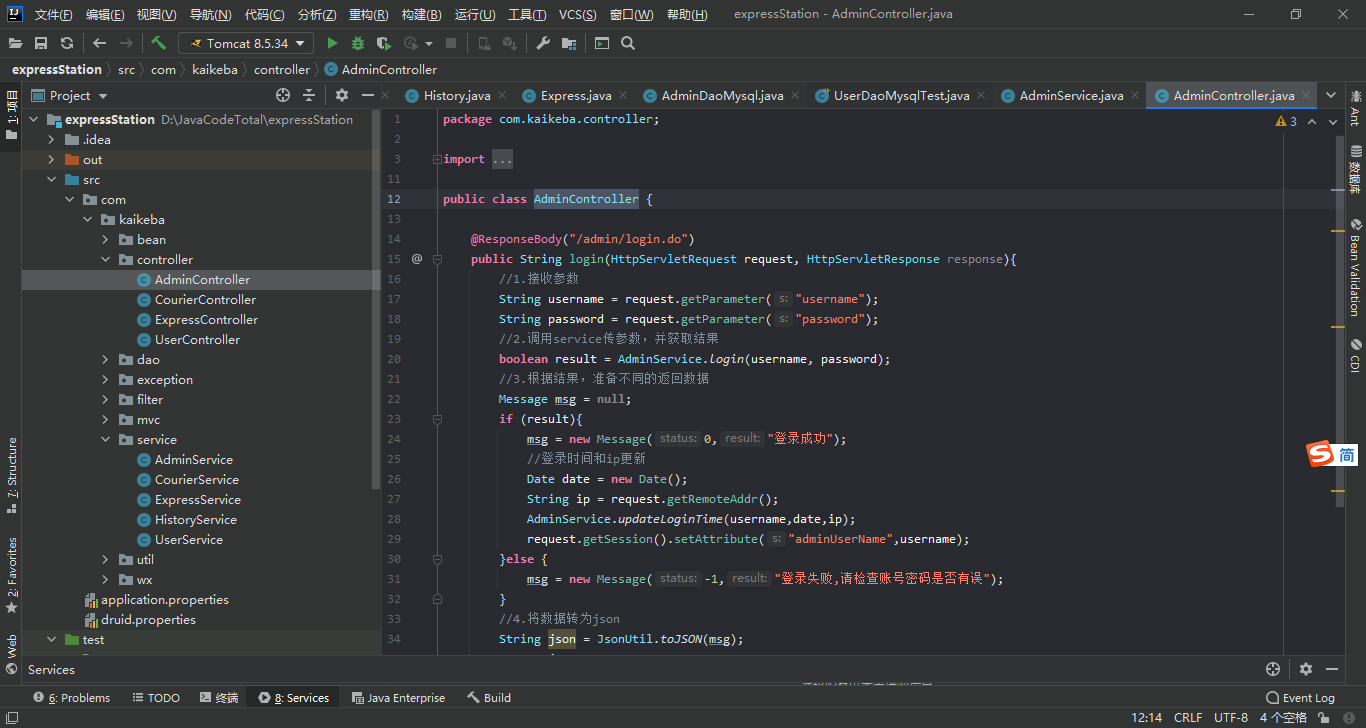Collapse the controller package
1366x728 pixels.
(x=106, y=259)
